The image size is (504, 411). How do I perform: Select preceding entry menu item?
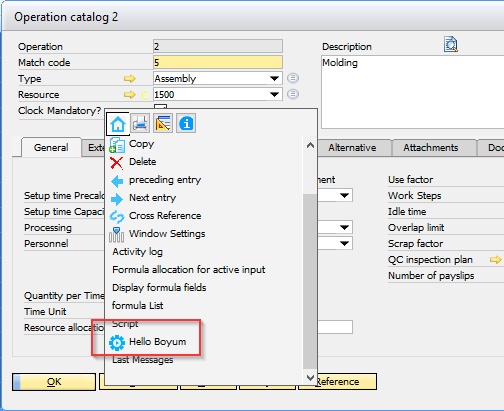tap(165, 180)
